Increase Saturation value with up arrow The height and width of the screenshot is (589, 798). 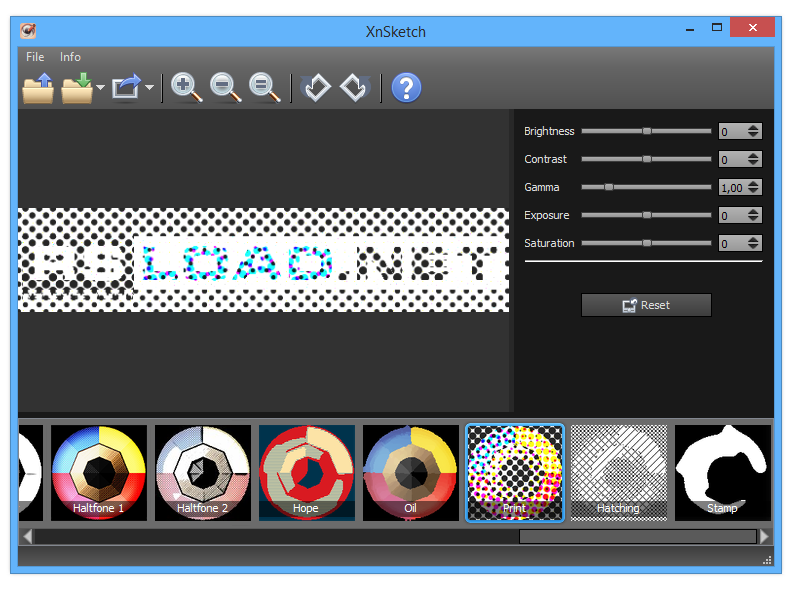click(753, 239)
